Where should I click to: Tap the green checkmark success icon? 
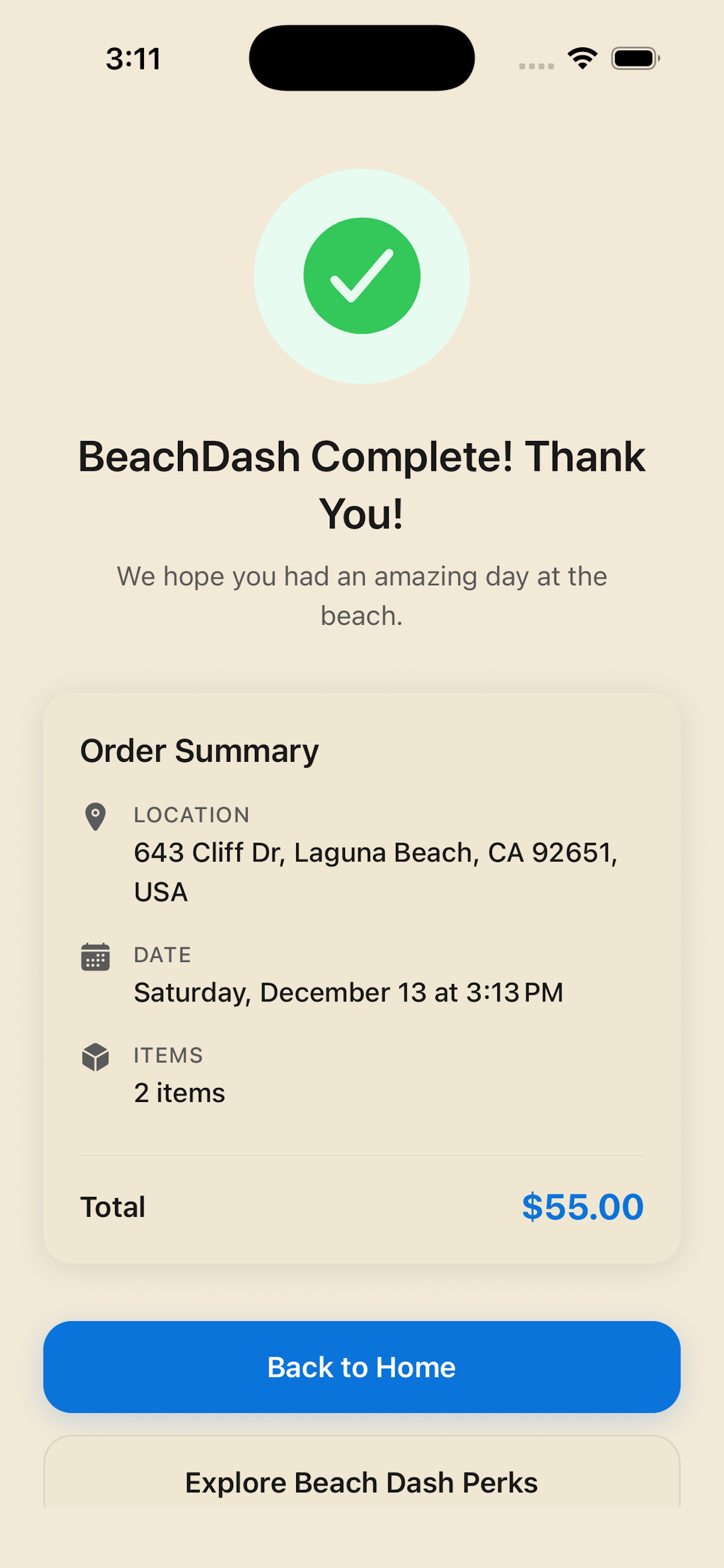click(361, 276)
